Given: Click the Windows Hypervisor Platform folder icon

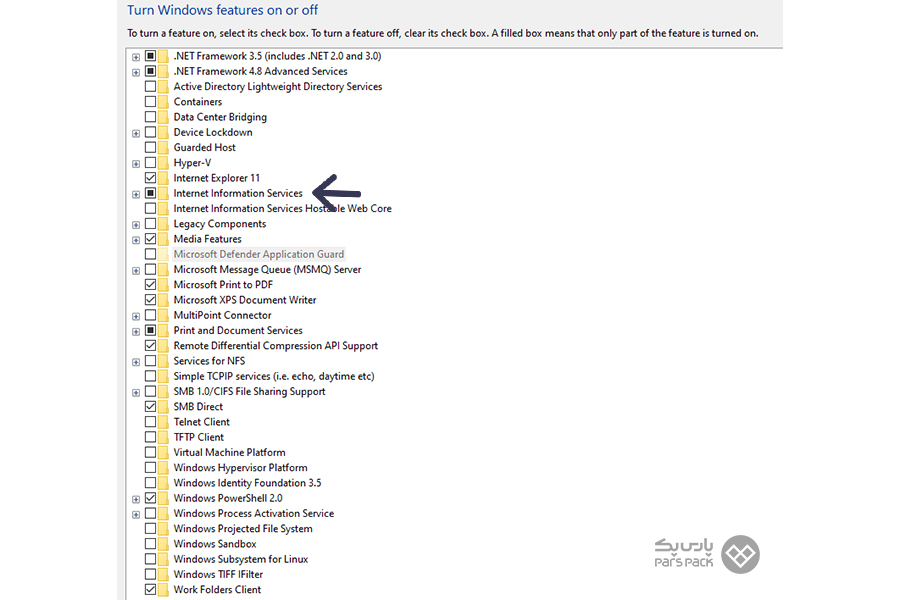Looking at the screenshot, I should pyautogui.click(x=163, y=467).
